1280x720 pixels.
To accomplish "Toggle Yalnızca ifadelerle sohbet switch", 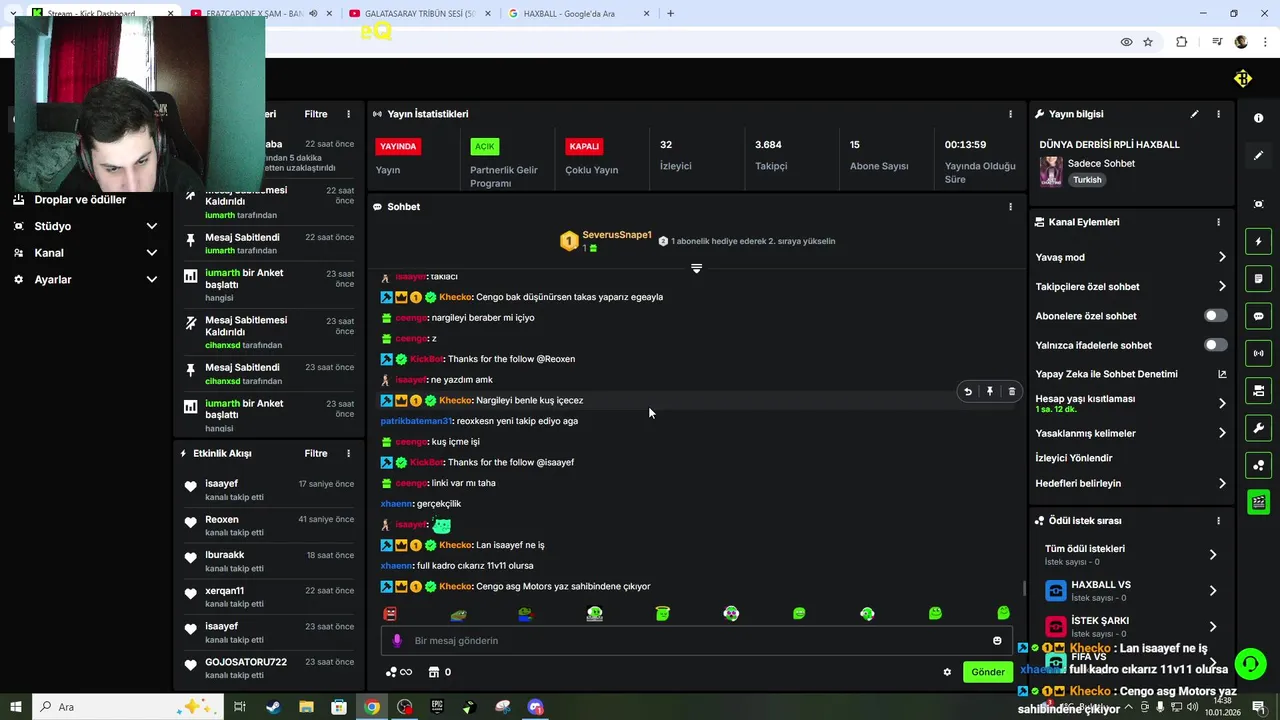I will pos(1215,345).
